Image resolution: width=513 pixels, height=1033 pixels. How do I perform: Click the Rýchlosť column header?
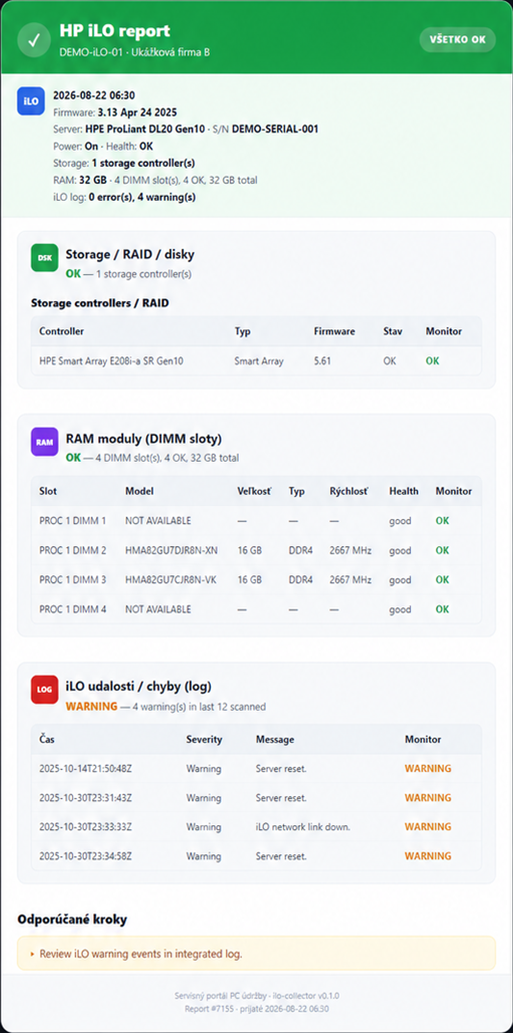pyautogui.click(x=349, y=491)
